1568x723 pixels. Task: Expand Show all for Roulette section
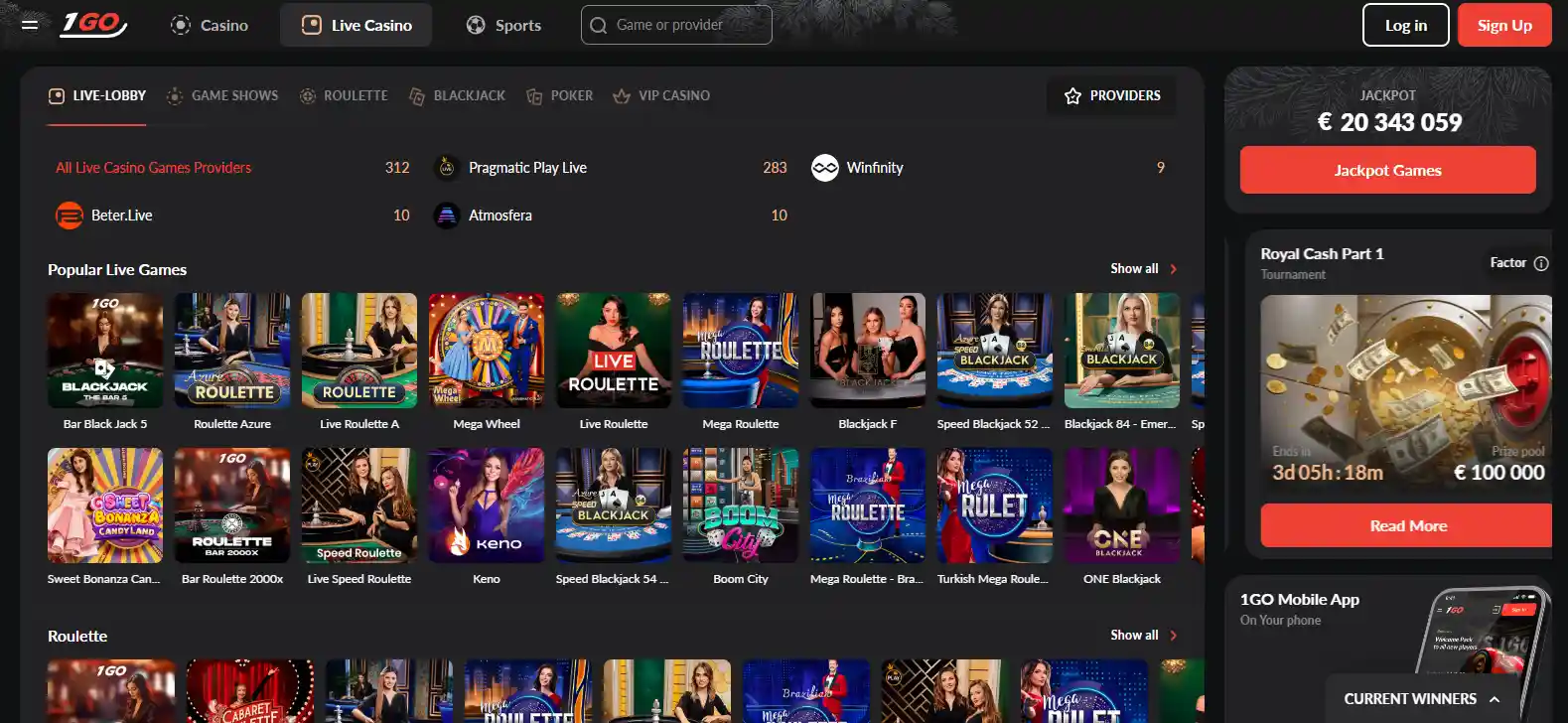1144,636
